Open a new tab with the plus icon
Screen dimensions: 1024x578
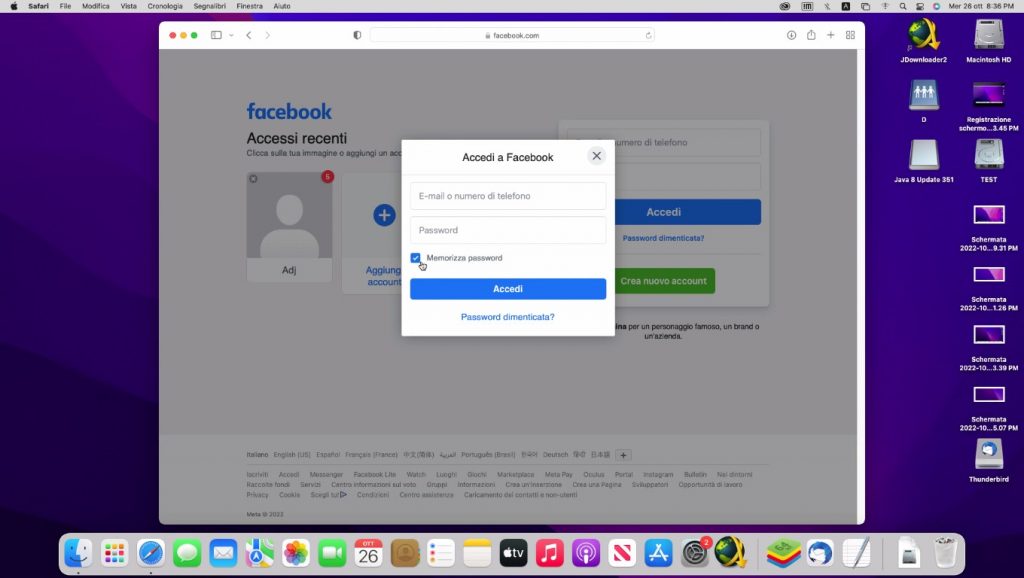point(831,34)
